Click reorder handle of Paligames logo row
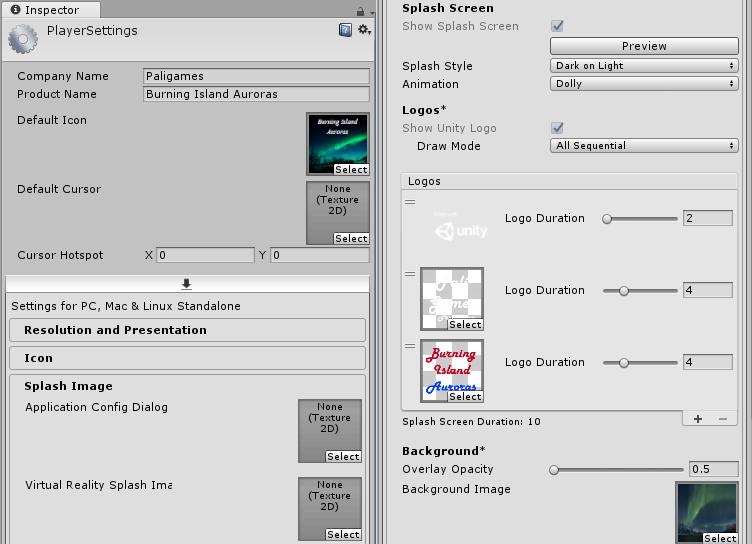Screen dimensions: 752x544 tap(410, 274)
